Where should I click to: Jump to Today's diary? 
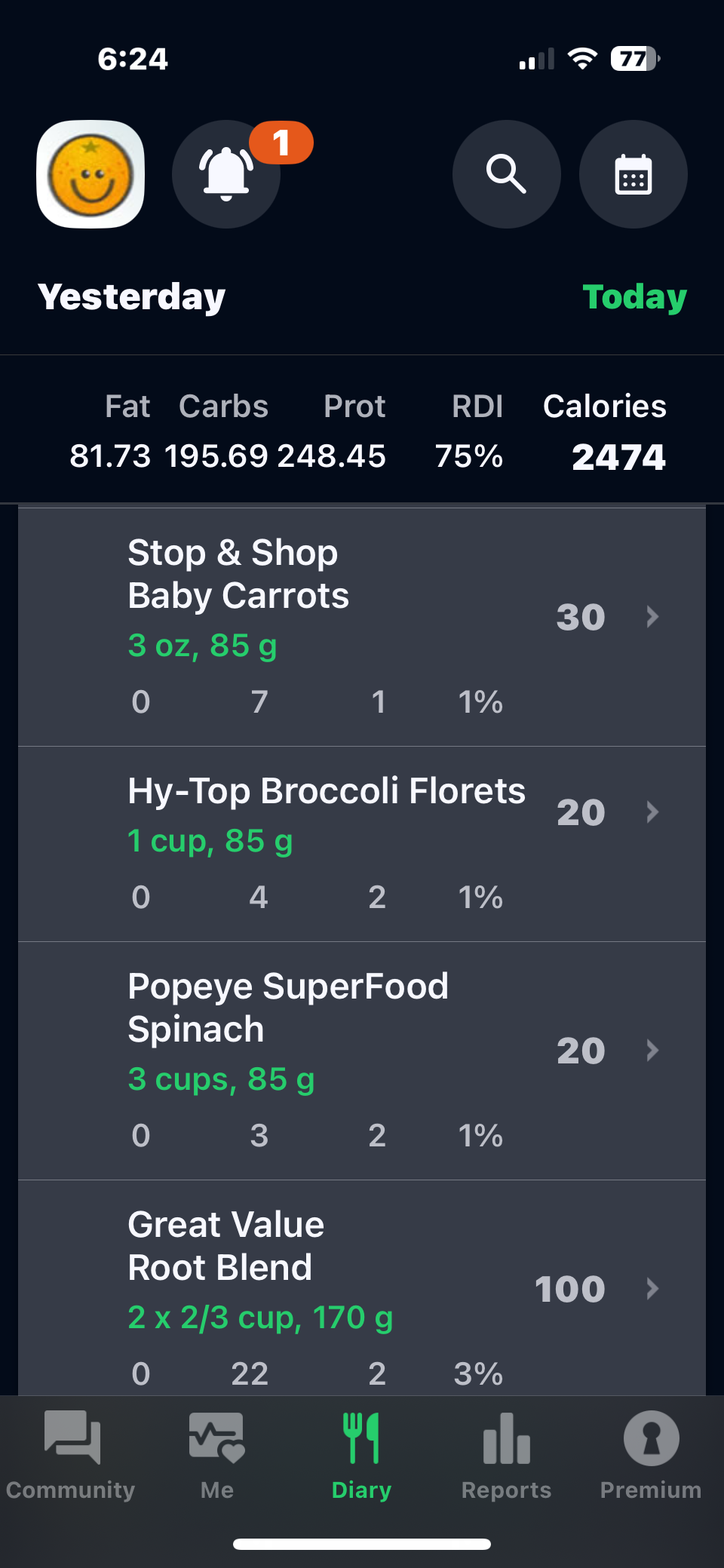click(634, 297)
